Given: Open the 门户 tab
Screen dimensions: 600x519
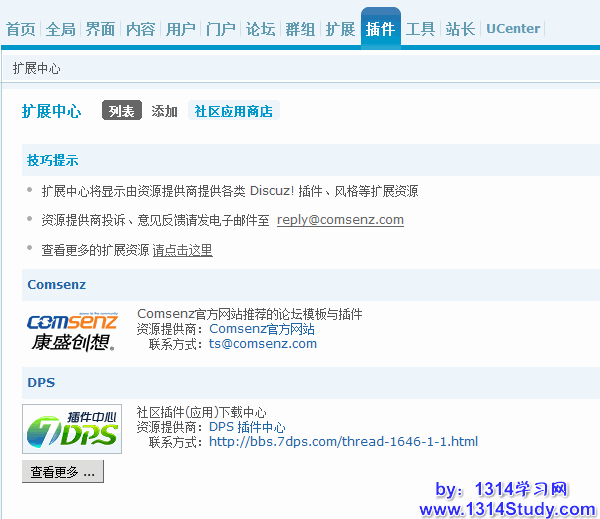Looking at the screenshot, I should pyautogui.click(x=220, y=29).
